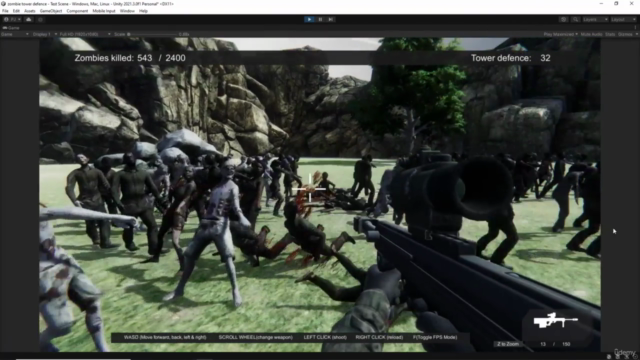This screenshot has height=360, width=640.
Task: Open the Full HD resolution dropdown
Action: [x=85, y=34]
